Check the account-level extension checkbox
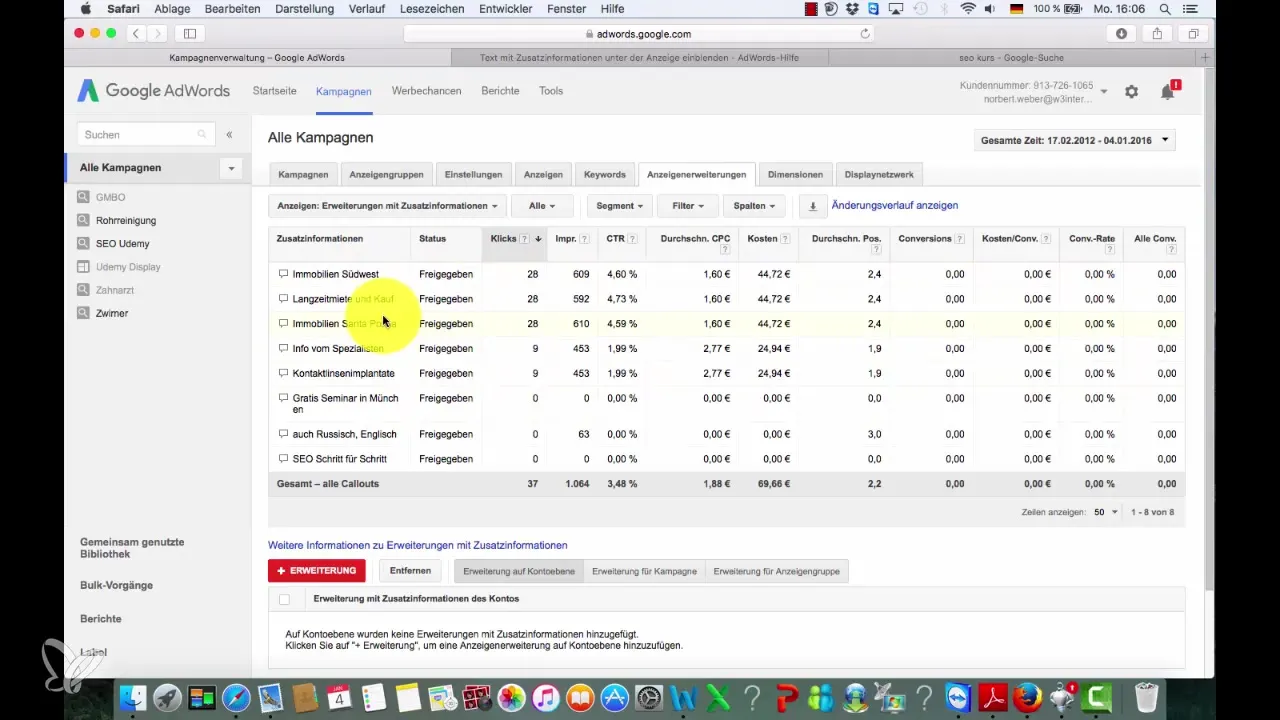The width and height of the screenshot is (1280, 720). pyautogui.click(x=284, y=599)
